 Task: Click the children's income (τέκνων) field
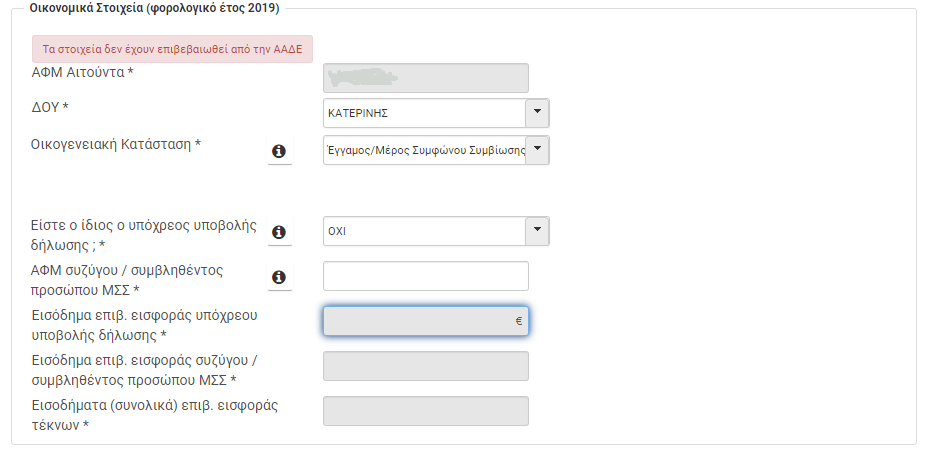[426, 411]
